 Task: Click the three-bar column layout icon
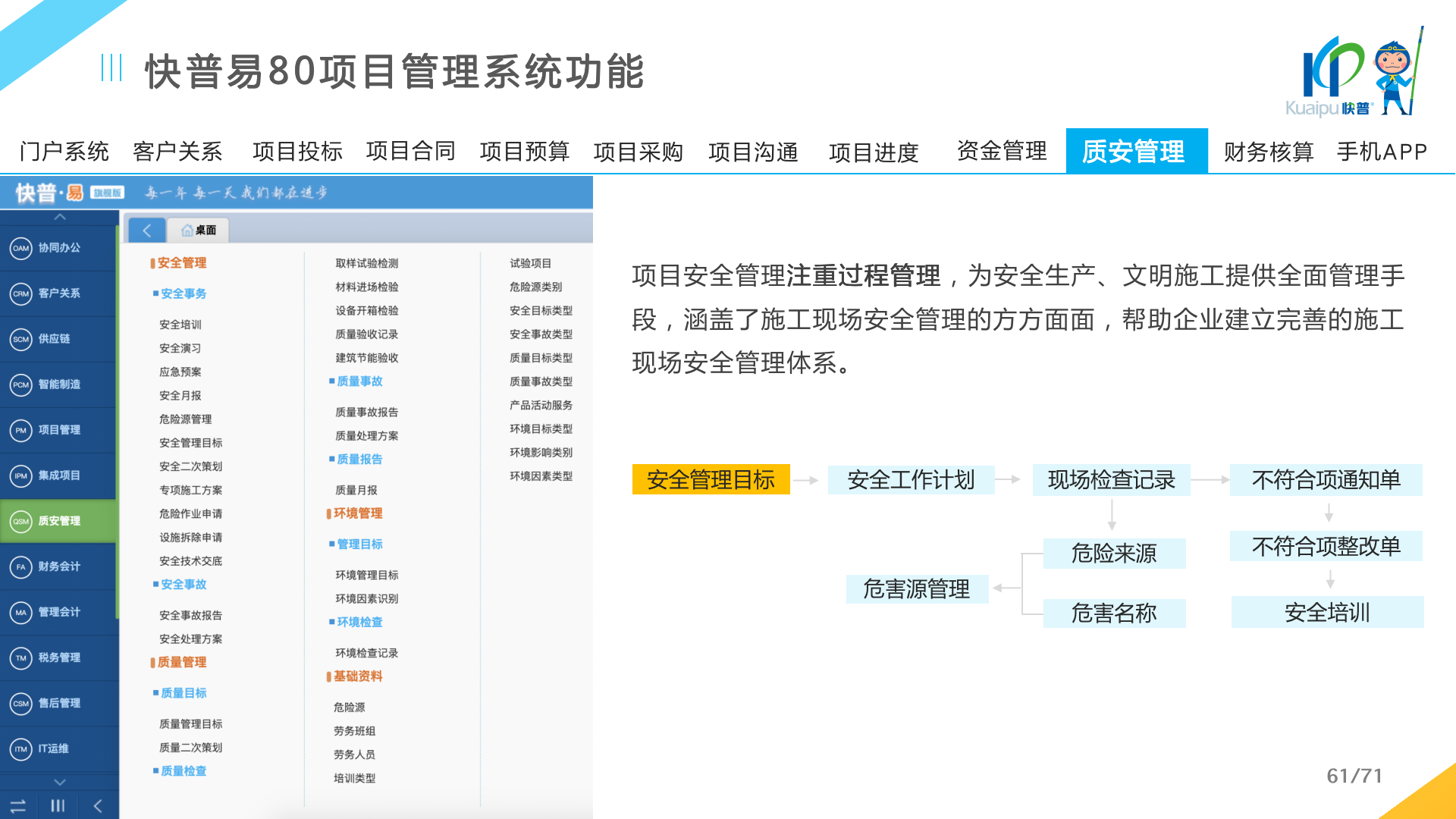pyautogui.click(x=58, y=805)
